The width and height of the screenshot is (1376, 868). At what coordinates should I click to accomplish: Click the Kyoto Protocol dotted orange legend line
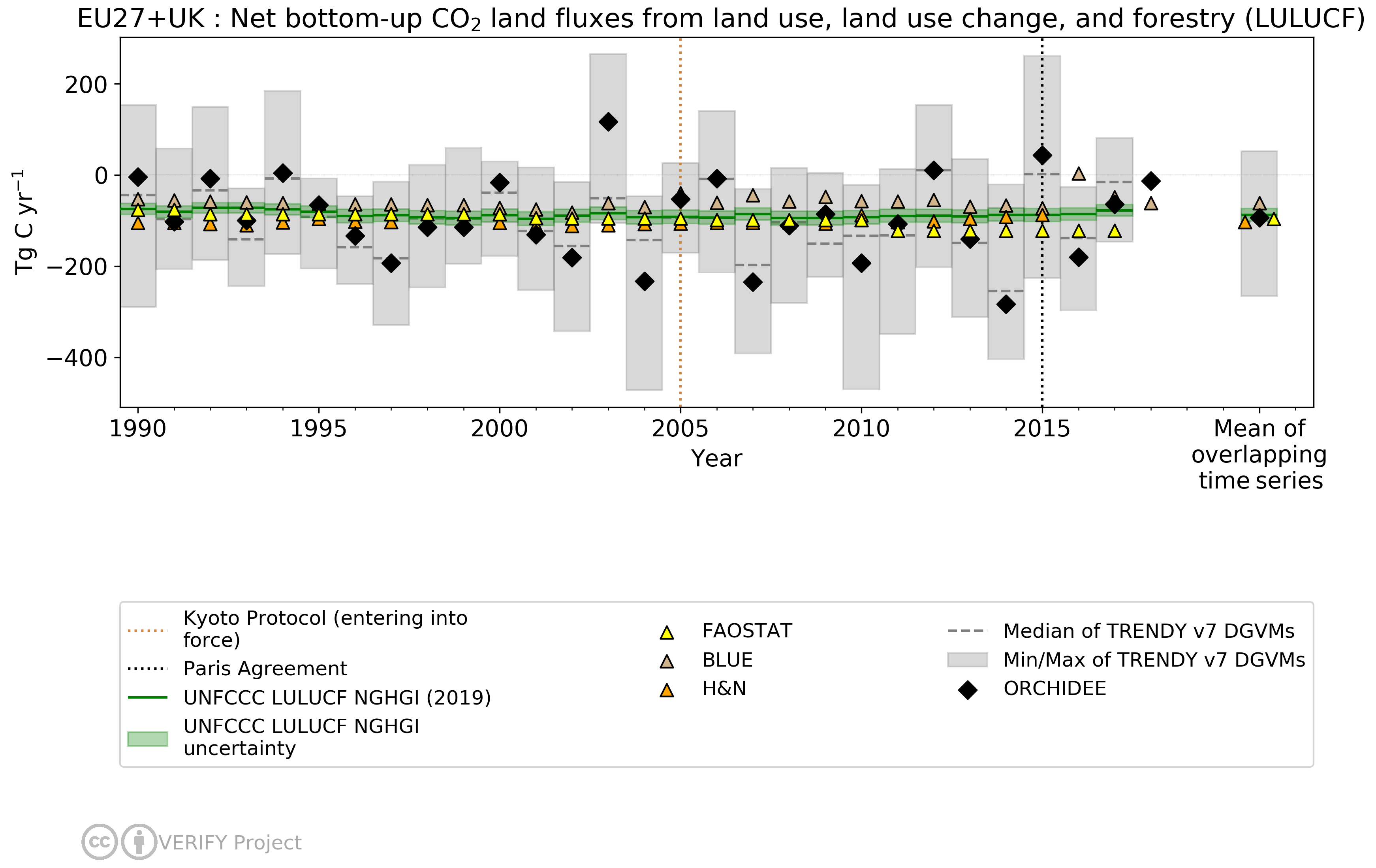click(147, 631)
